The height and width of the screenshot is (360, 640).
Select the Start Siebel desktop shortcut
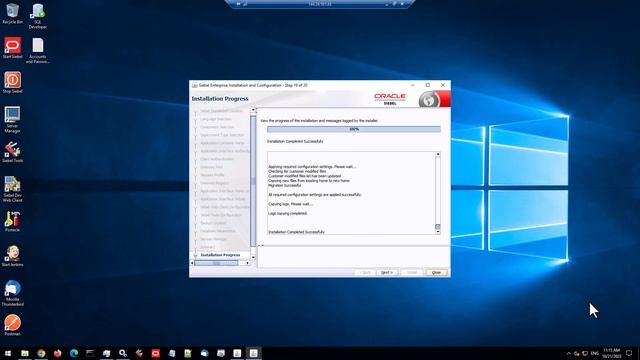[x=12, y=48]
